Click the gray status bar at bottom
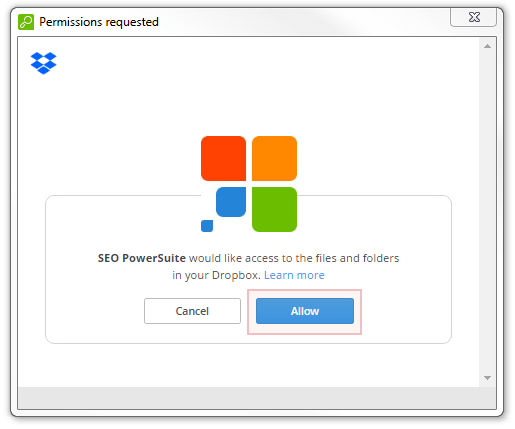The width and height of the screenshot is (515, 429). coord(257,398)
